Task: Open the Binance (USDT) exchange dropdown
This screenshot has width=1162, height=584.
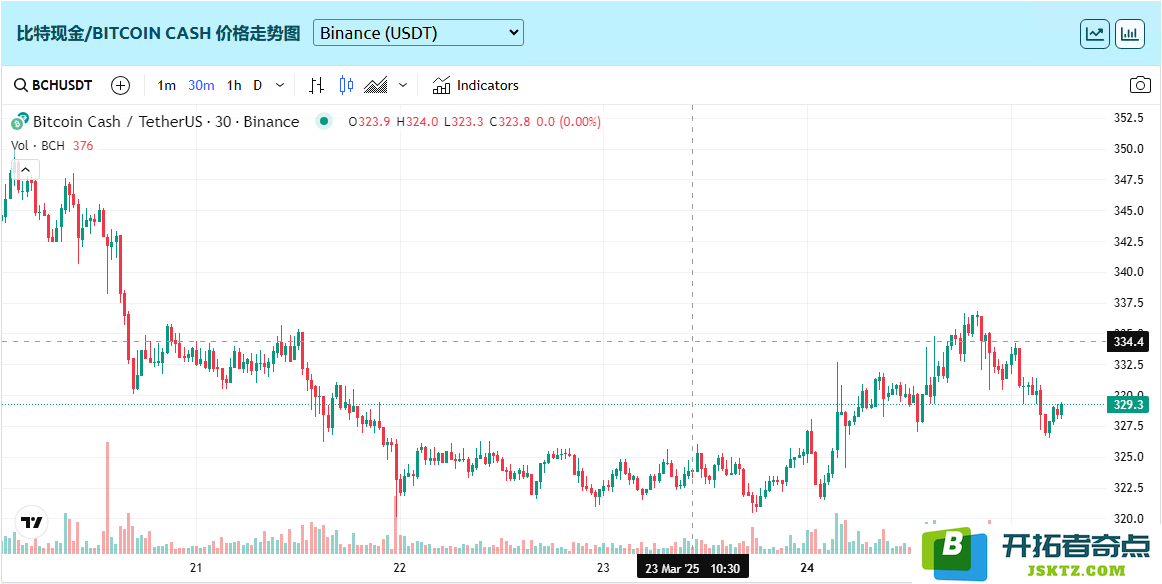Action: click(418, 33)
